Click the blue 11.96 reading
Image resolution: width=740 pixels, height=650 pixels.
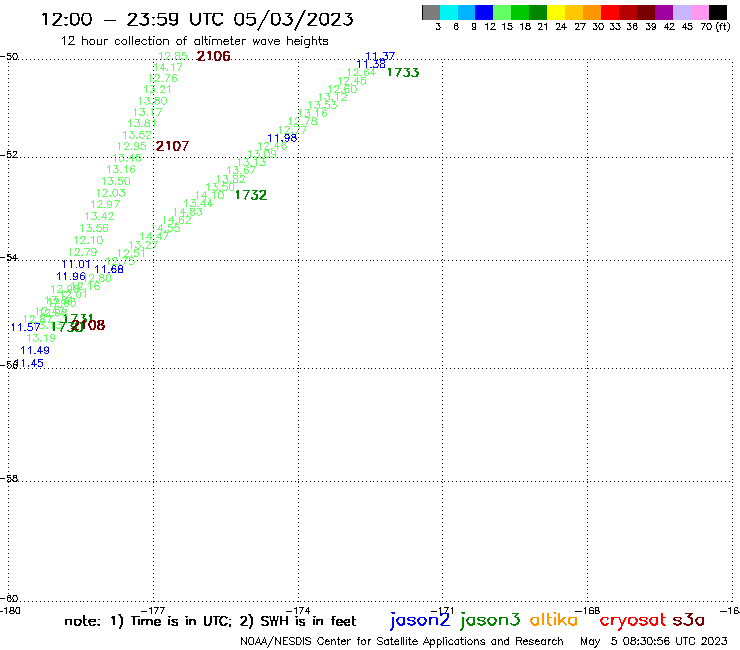pos(71,276)
